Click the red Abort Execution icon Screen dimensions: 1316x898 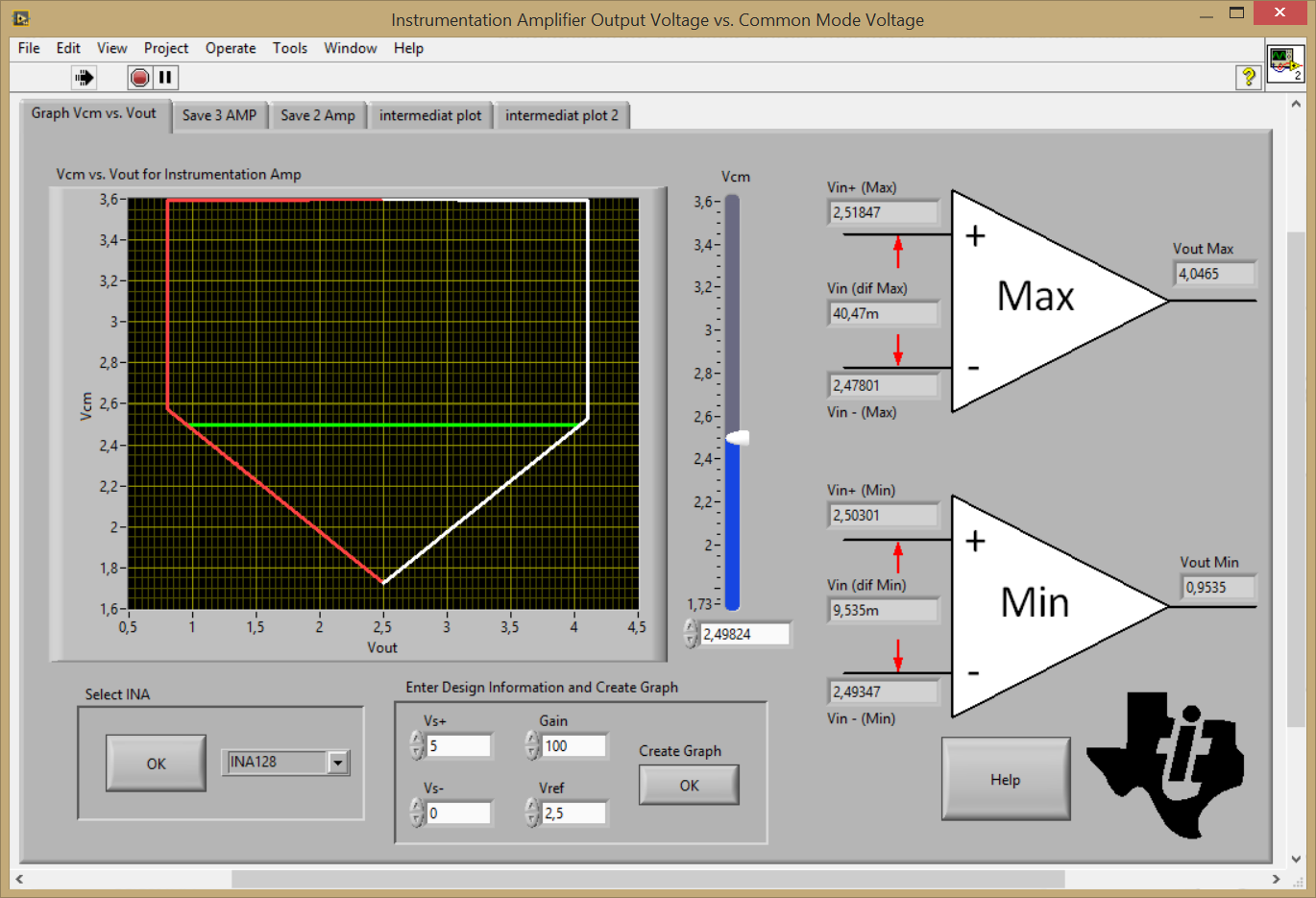pyautogui.click(x=140, y=78)
